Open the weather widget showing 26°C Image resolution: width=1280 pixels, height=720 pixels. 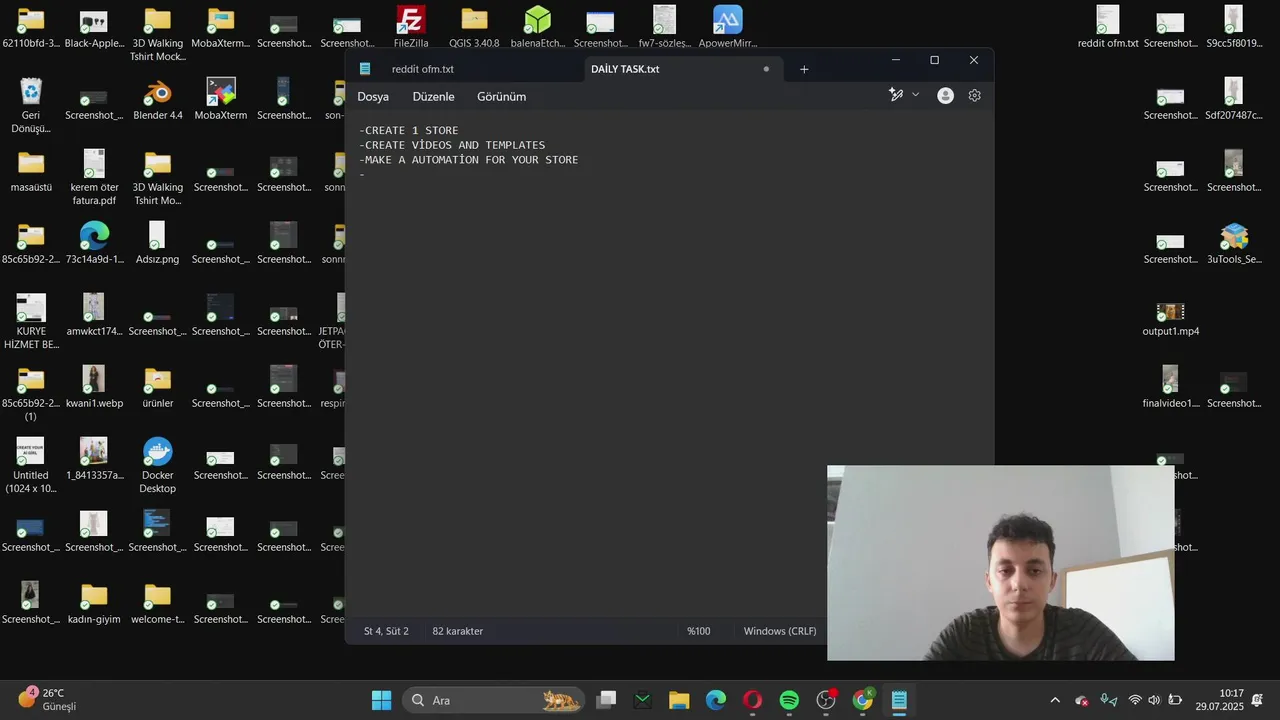tap(47, 700)
